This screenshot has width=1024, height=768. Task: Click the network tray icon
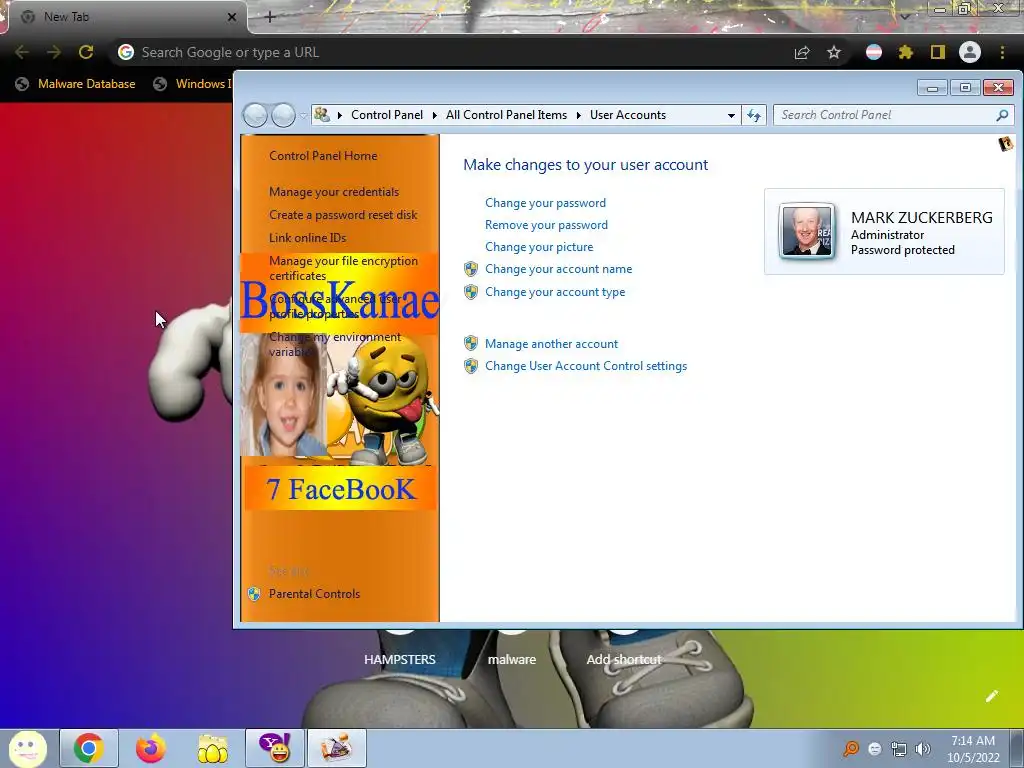click(899, 749)
